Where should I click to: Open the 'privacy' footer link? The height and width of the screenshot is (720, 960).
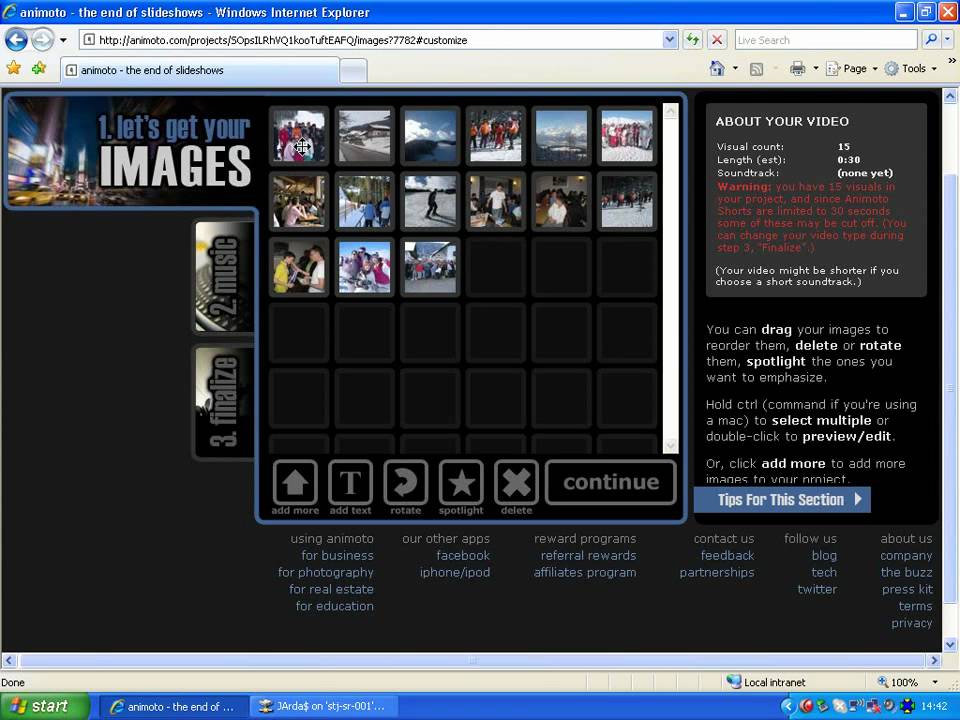pyautogui.click(x=912, y=623)
